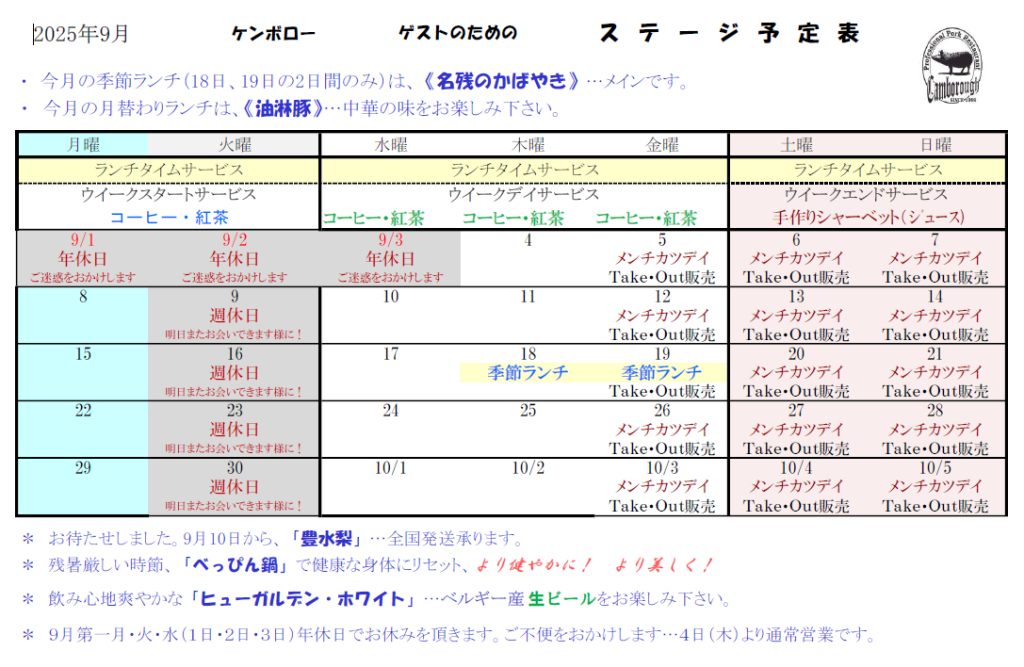Click the '10/2' date
Viewport: 1024px width, 667px height.
528,468
